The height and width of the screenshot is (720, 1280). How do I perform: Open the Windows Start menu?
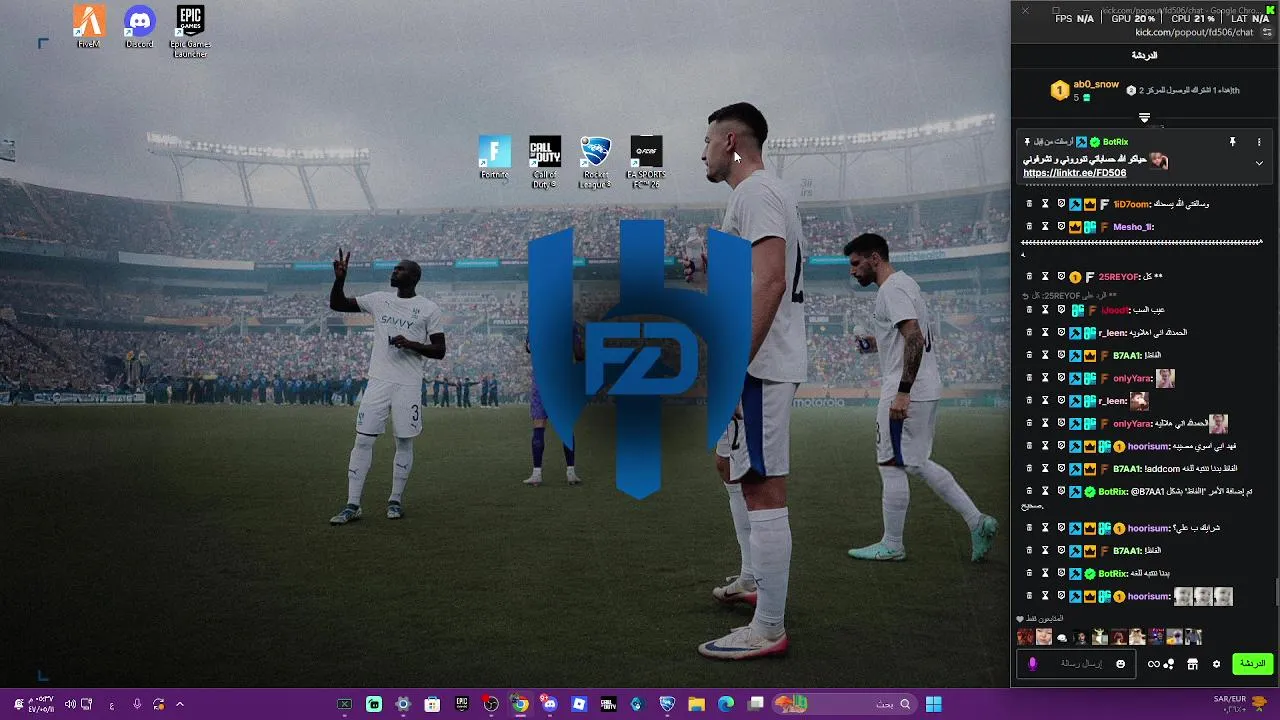tap(933, 704)
